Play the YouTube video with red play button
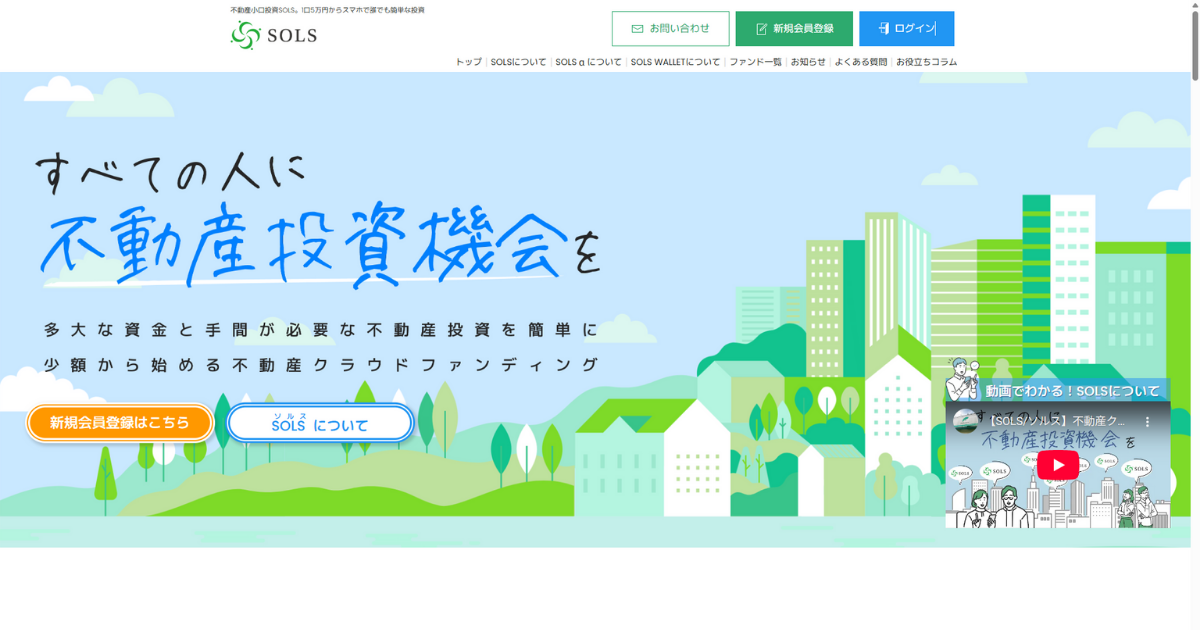Image resolution: width=1200 pixels, height=630 pixels. [x=1057, y=465]
